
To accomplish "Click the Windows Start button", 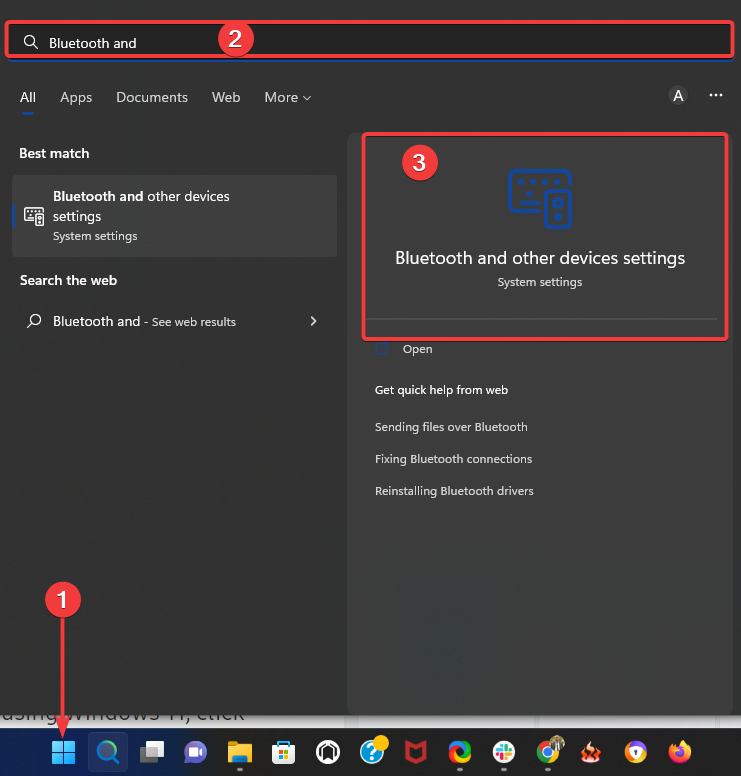I will click(63, 752).
